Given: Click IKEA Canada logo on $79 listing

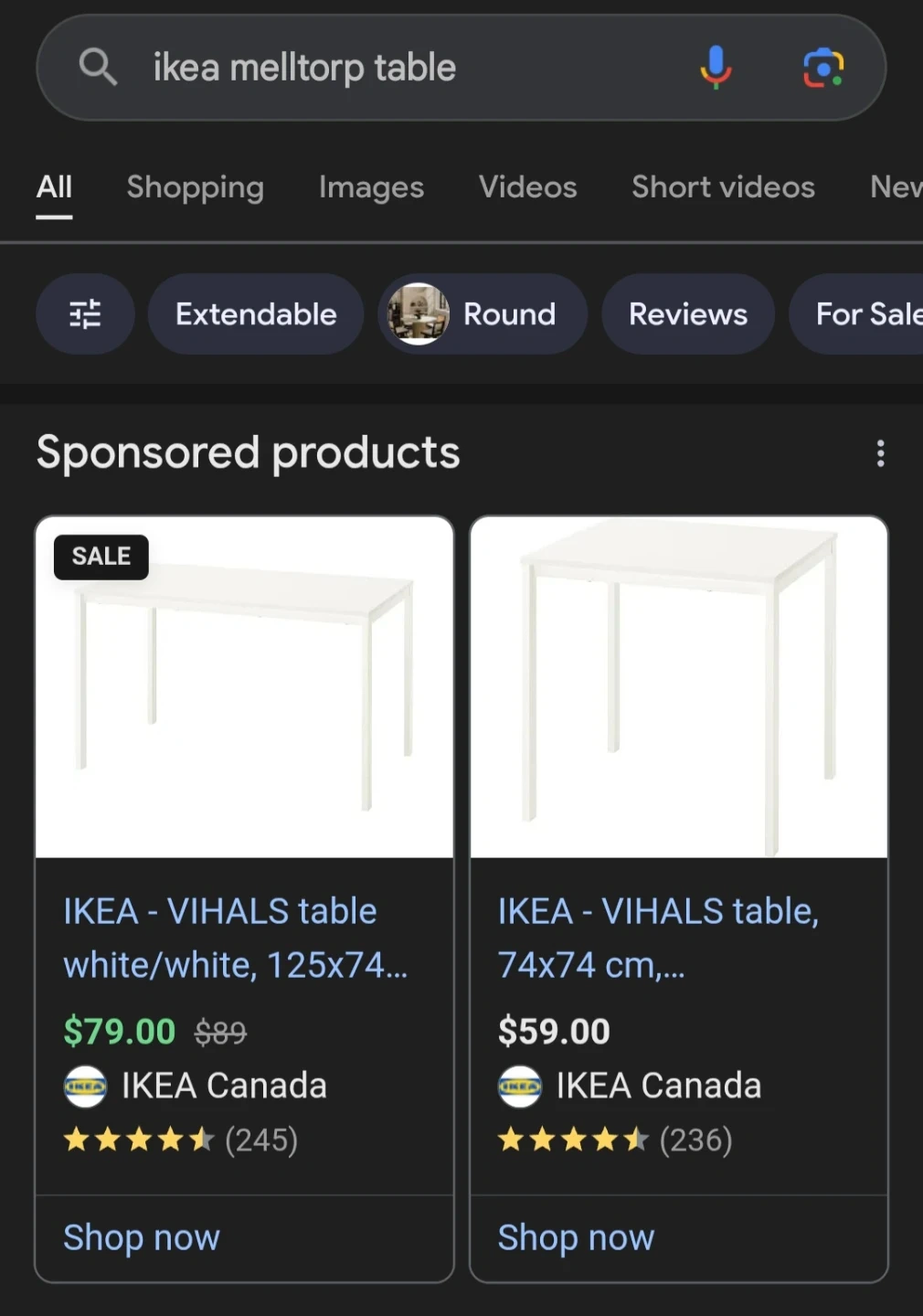Looking at the screenshot, I should coord(85,1087).
